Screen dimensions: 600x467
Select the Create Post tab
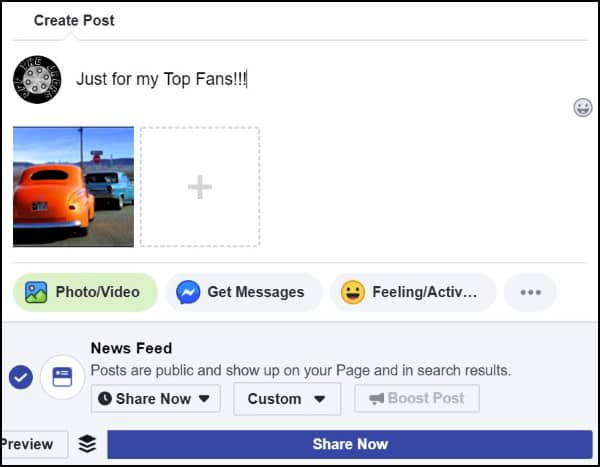pyautogui.click(x=74, y=20)
